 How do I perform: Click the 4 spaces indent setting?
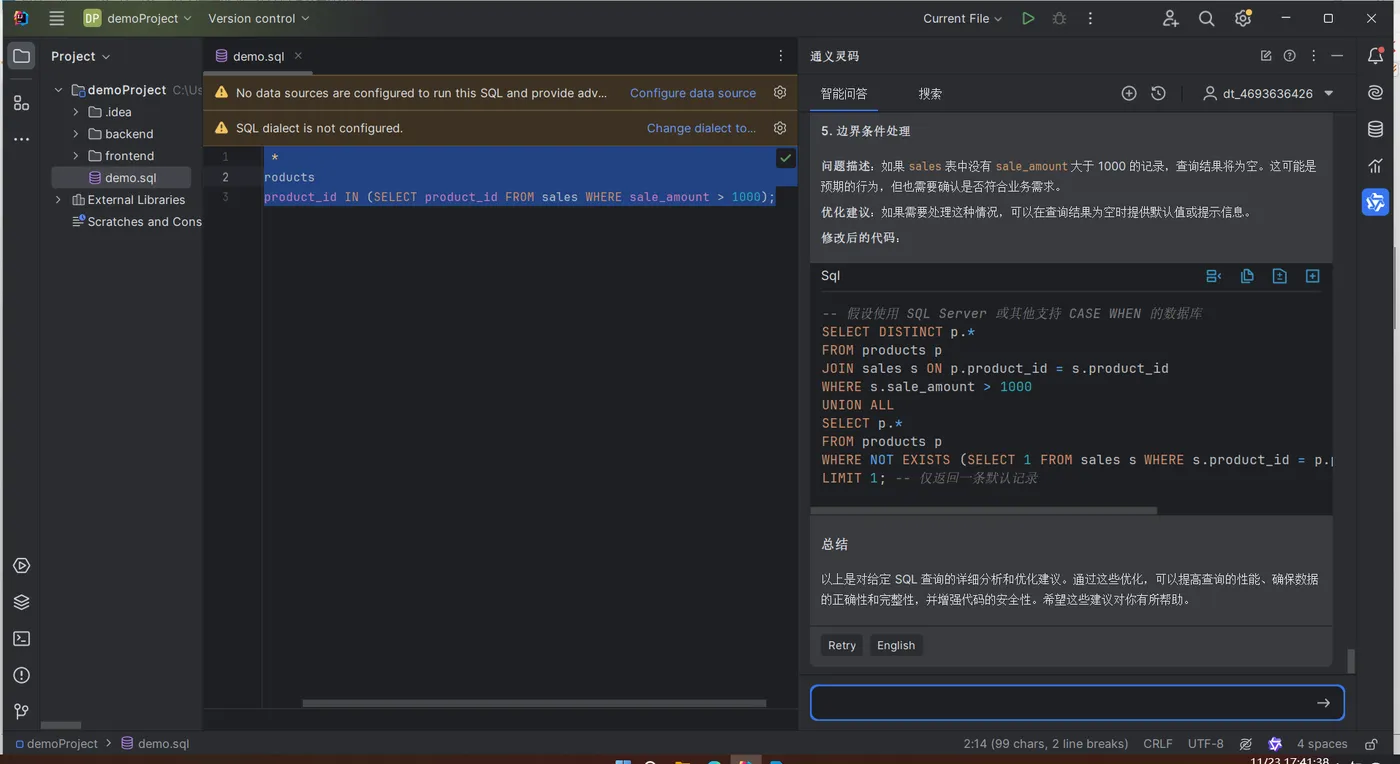(1322, 744)
